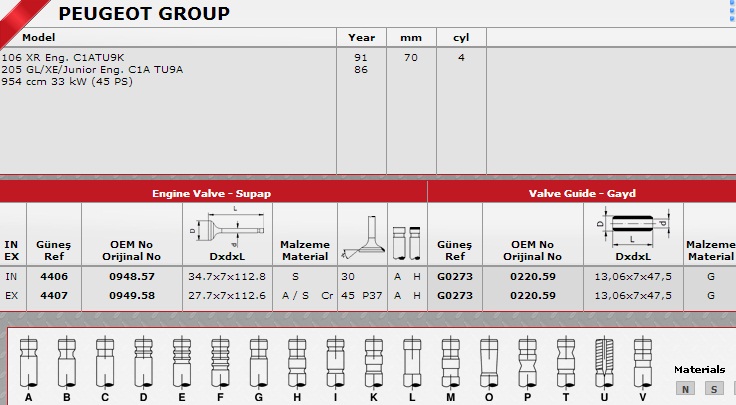Click OEM number 0948.57

132,276
